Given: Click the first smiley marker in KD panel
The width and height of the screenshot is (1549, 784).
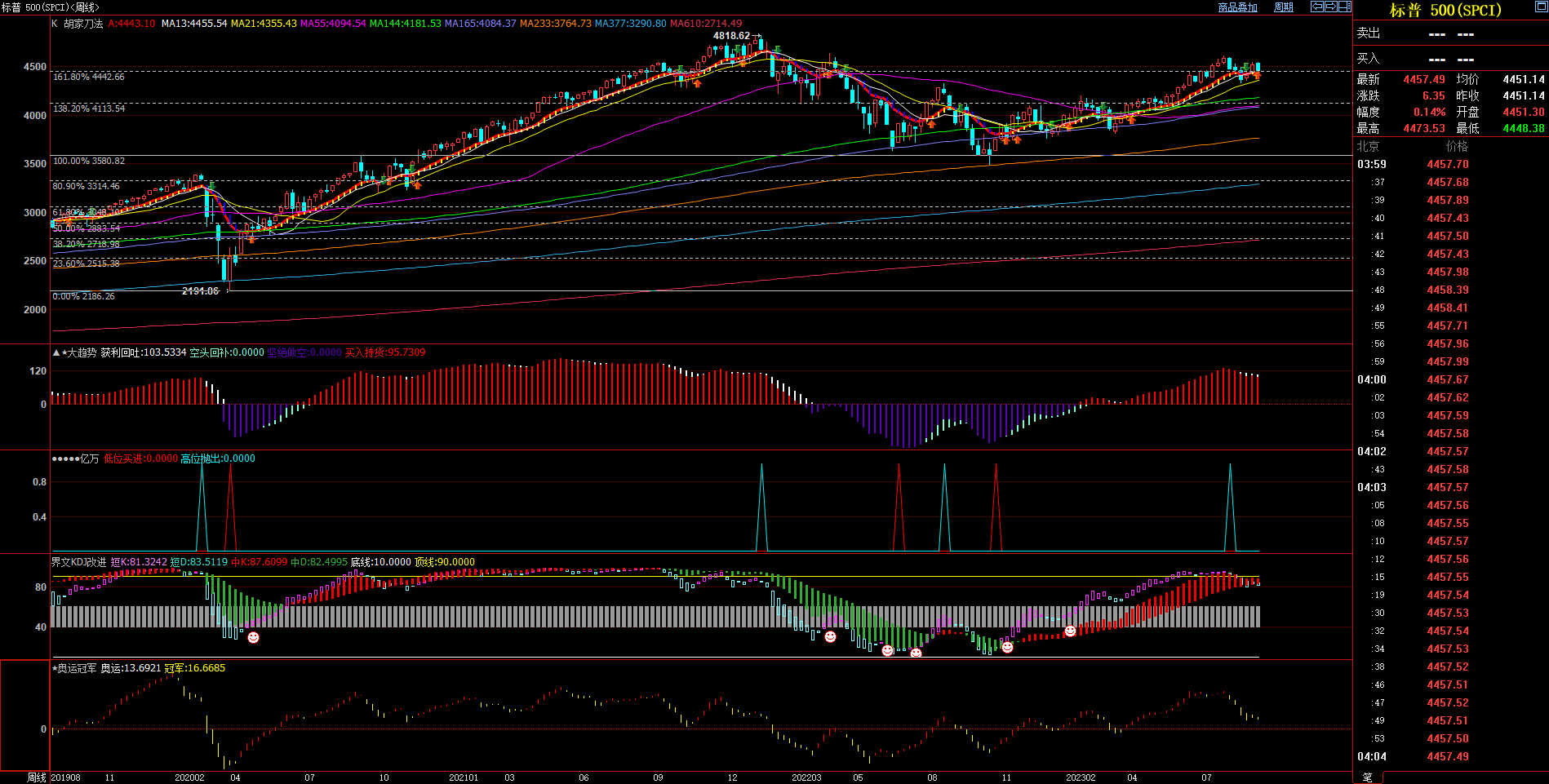Looking at the screenshot, I should point(253,637).
